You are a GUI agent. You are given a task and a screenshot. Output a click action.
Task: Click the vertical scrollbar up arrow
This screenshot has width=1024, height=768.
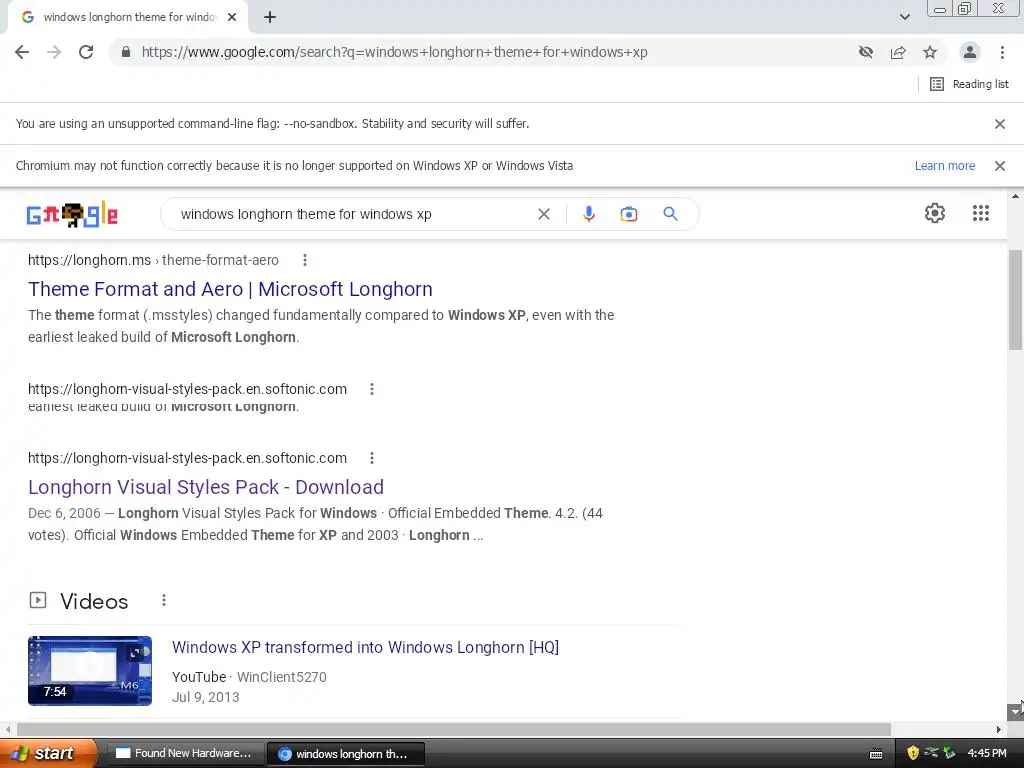point(1016,196)
